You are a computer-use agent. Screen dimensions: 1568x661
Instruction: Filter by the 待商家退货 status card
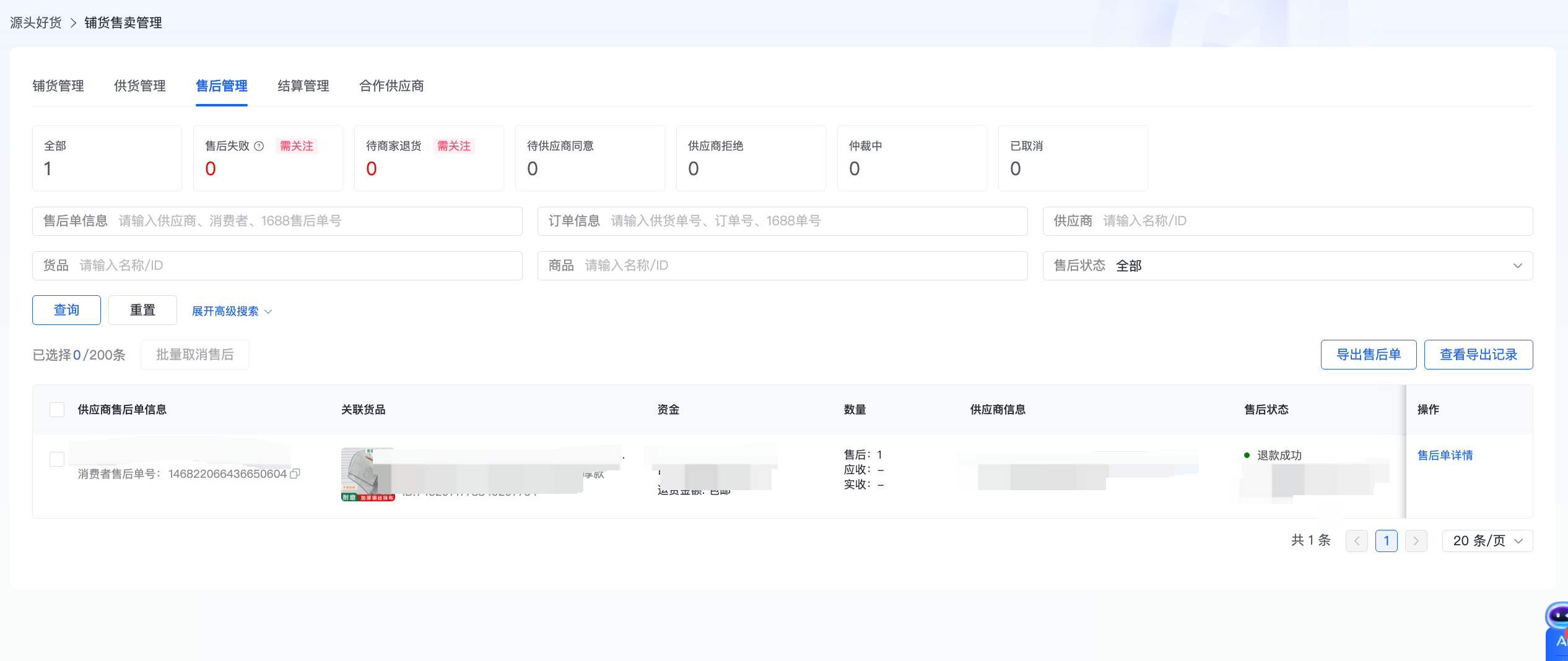(429, 158)
